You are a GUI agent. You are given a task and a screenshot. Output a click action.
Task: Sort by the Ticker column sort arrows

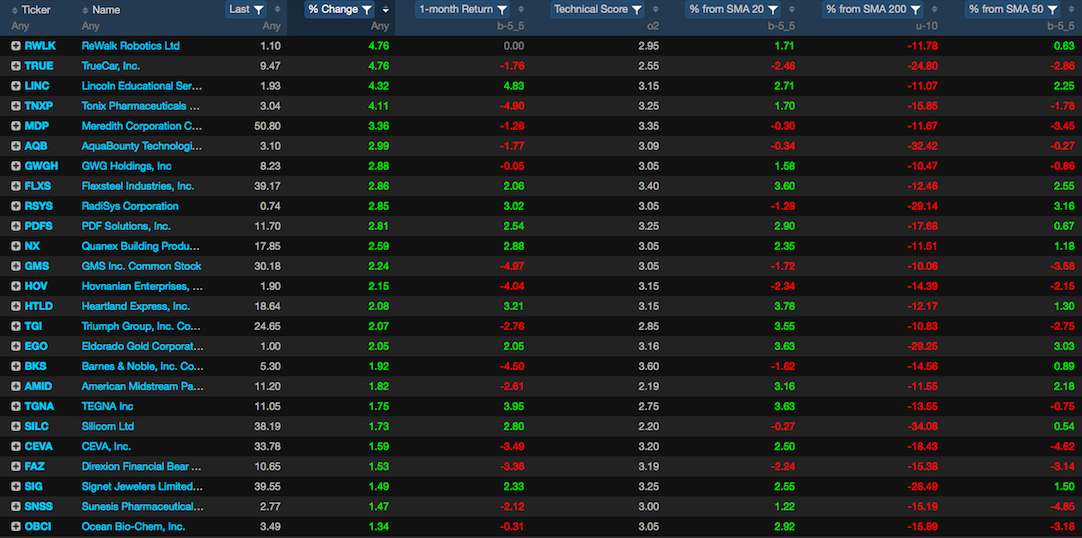pos(15,10)
